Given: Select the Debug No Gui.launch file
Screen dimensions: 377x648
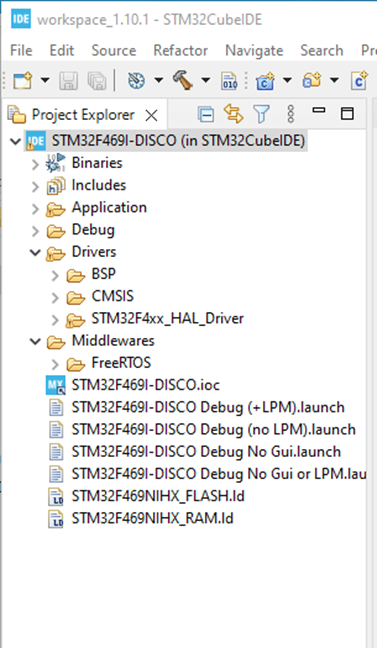Looking at the screenshot, I should 206,452.
